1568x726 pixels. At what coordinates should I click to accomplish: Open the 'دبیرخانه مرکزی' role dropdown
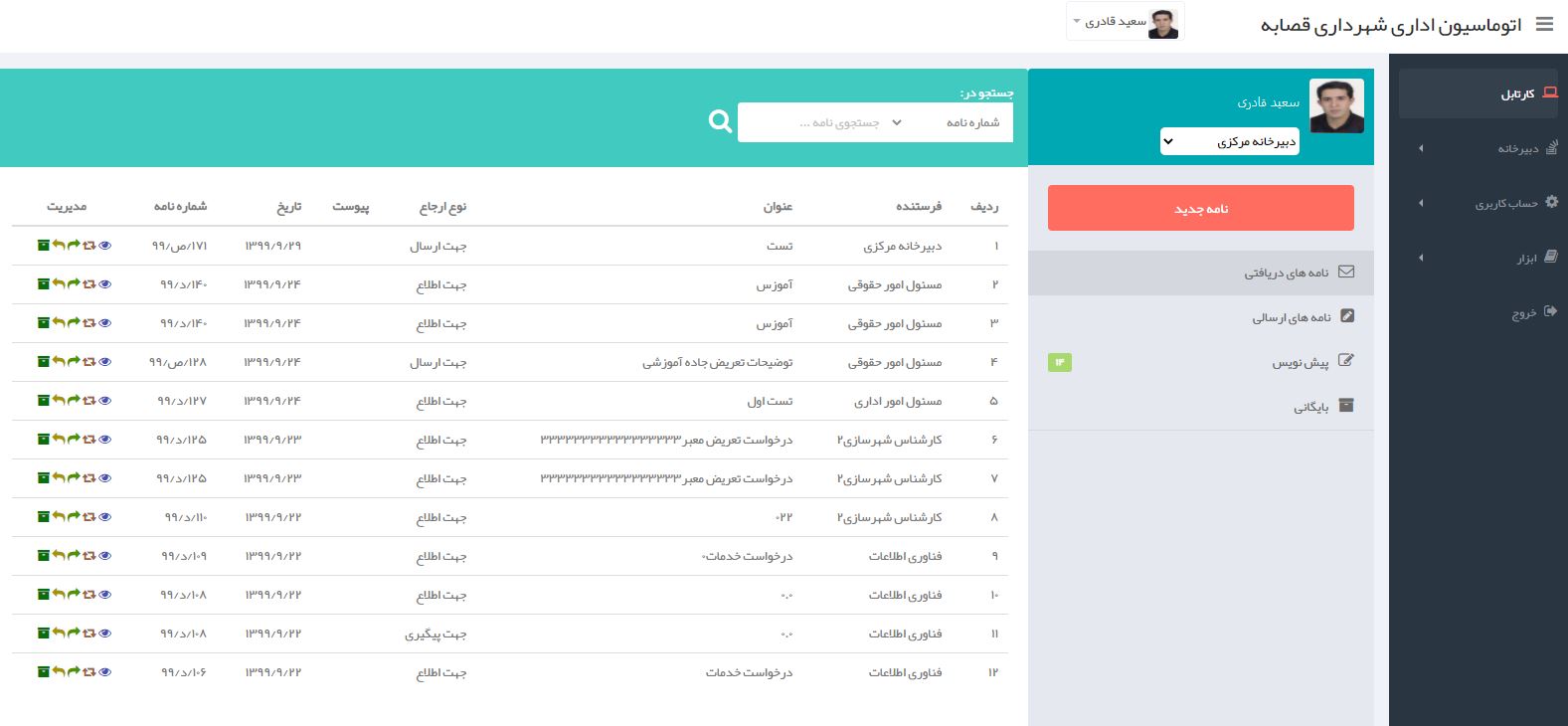1229,142
